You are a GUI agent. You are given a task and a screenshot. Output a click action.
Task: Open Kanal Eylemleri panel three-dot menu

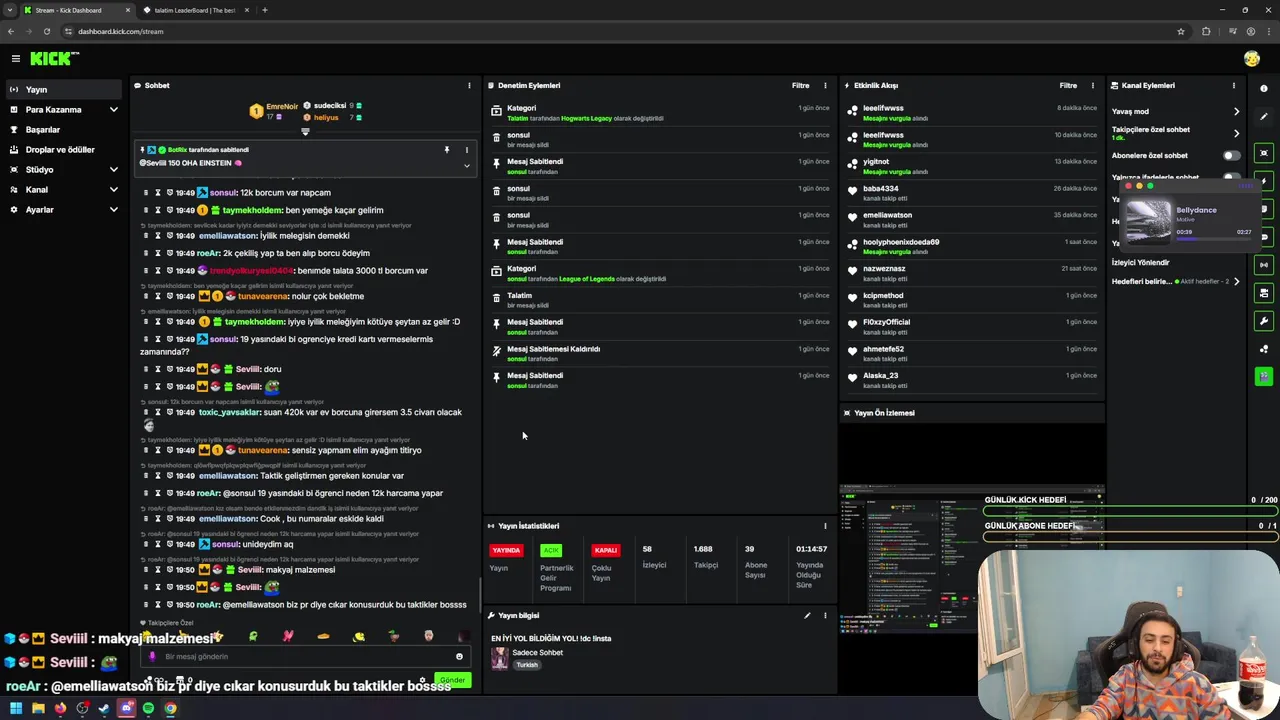1233,86
